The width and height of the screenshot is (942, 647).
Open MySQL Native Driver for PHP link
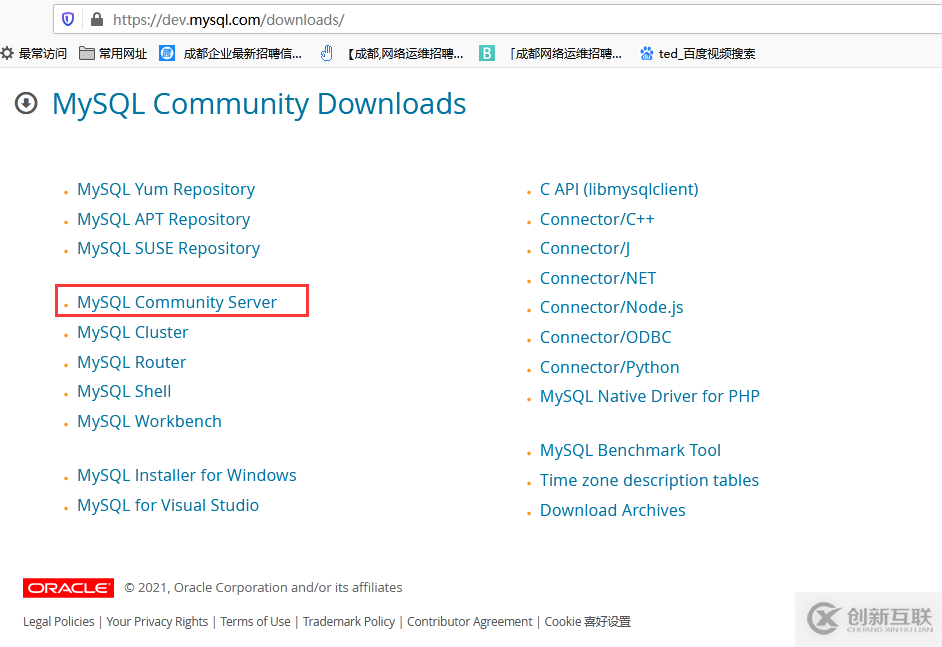click(x=649, y=396)
